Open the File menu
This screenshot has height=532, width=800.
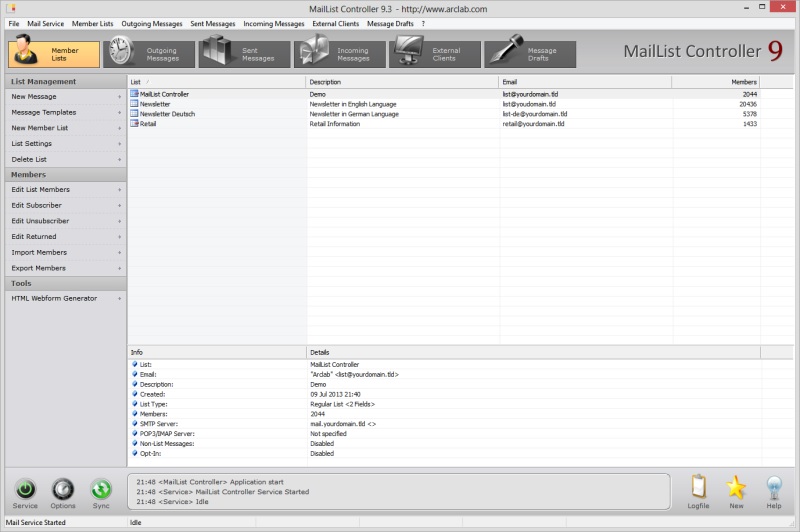14,23
